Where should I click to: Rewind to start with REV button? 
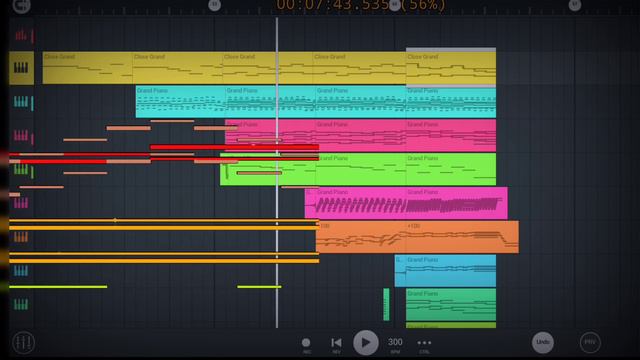pyautogui.click(x=336, y=345)
